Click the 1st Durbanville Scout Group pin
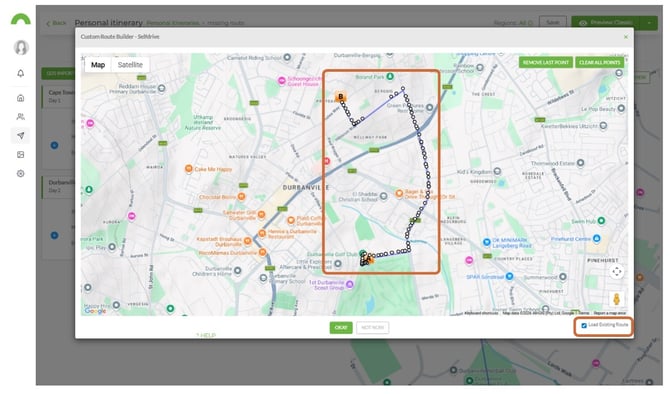Screen dimensions: 670x394 [350, 284]
